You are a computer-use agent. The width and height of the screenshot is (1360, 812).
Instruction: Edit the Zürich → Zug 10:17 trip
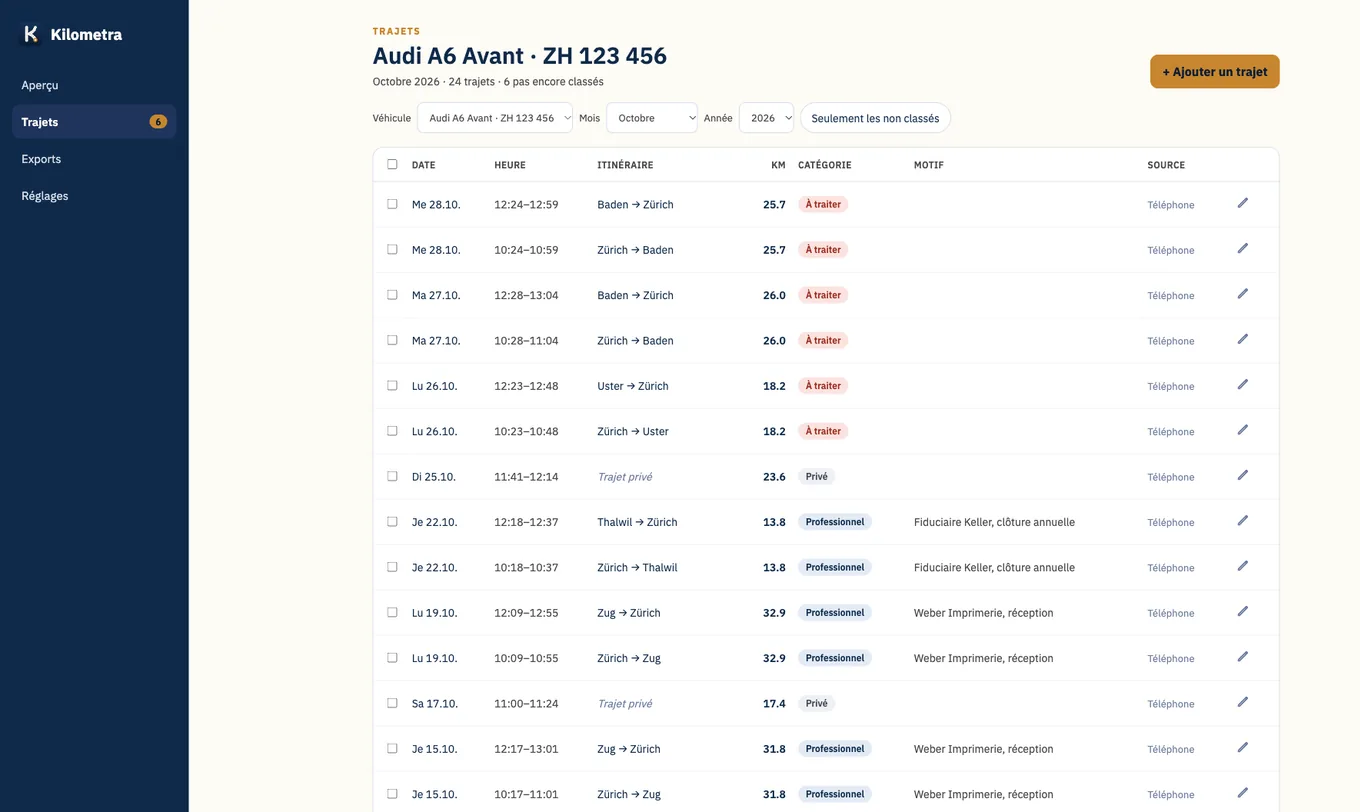pyautogui.click(x=1243, y=793)
